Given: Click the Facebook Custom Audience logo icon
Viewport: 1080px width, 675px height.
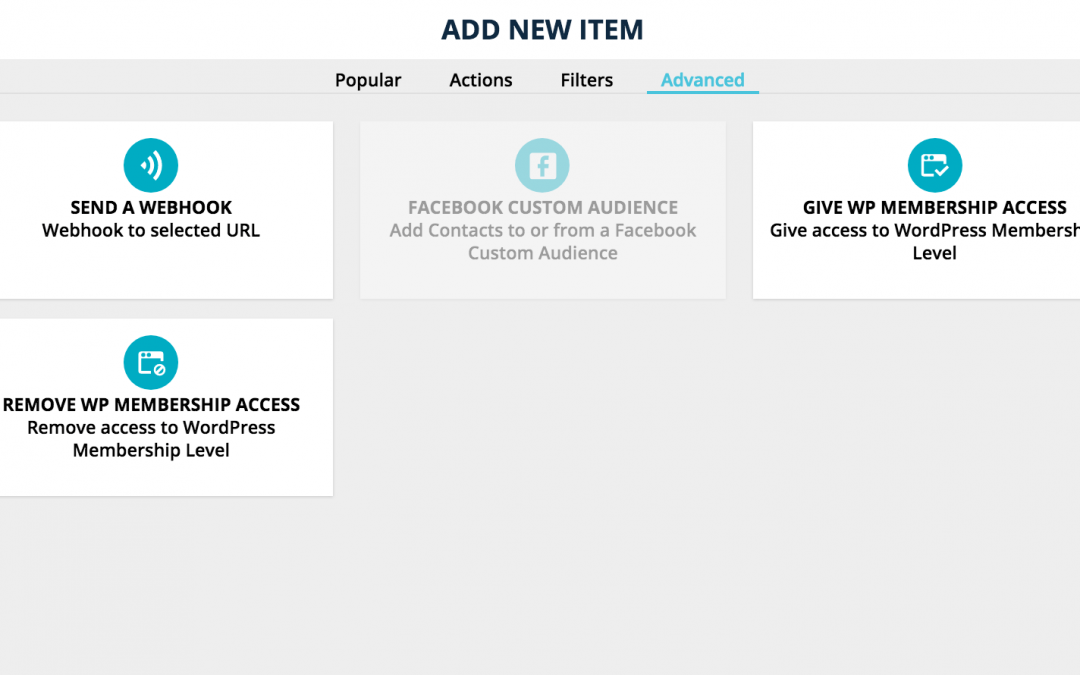Looking at the screenshot, I should point(542,166).
